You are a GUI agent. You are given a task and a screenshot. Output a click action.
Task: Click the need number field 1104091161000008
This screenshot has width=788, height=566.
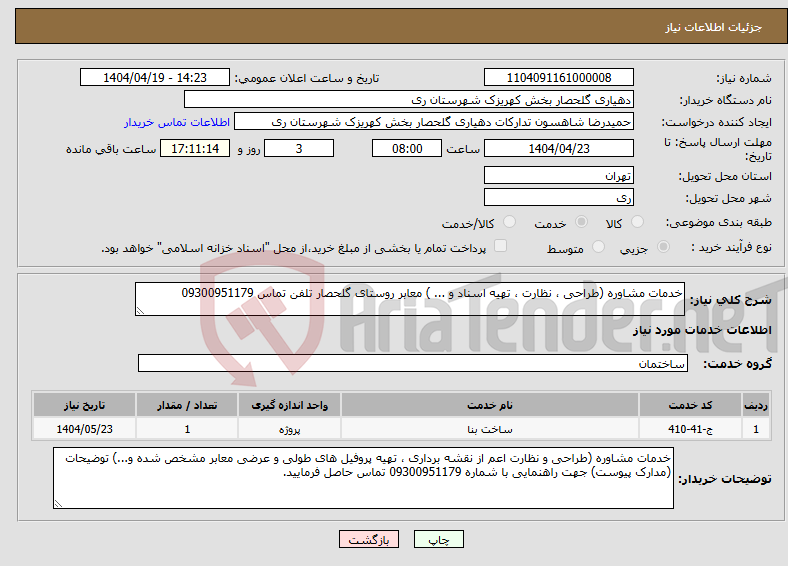[x=559, y=77]
